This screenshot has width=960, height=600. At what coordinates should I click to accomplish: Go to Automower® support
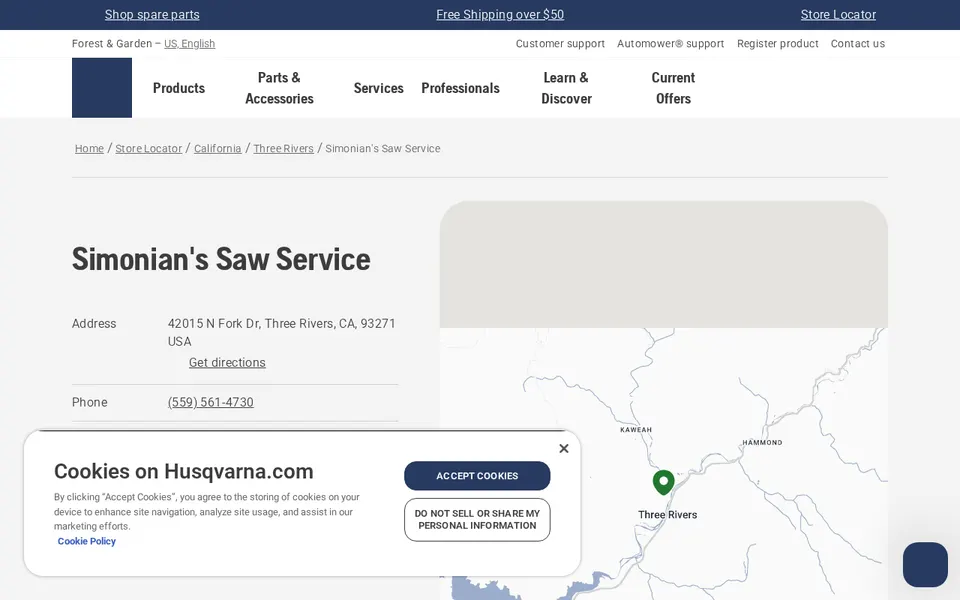(x=670, y=43)
